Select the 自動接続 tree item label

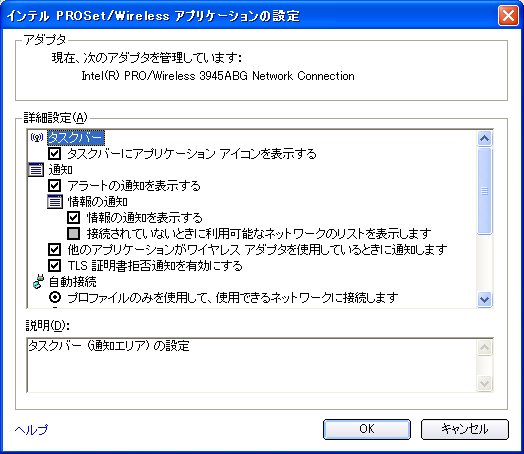tap(73, 282)
